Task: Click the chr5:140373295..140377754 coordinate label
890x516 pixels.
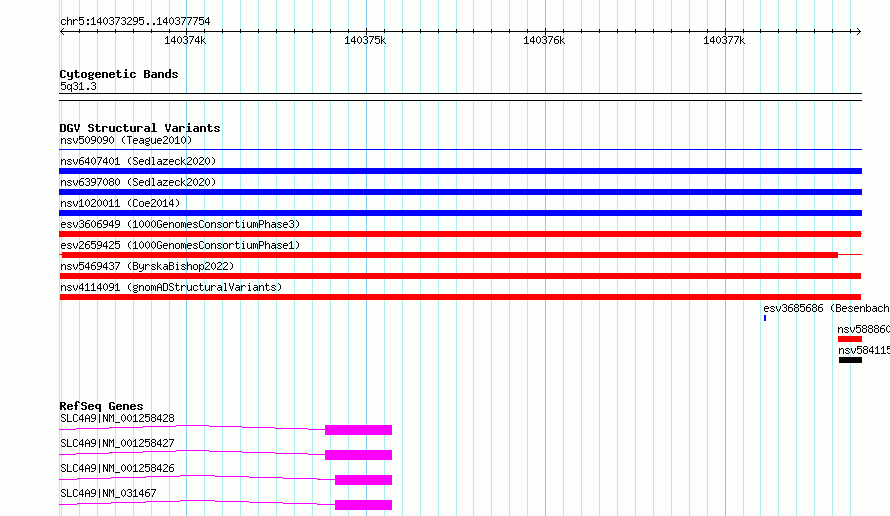Action: 135,21
